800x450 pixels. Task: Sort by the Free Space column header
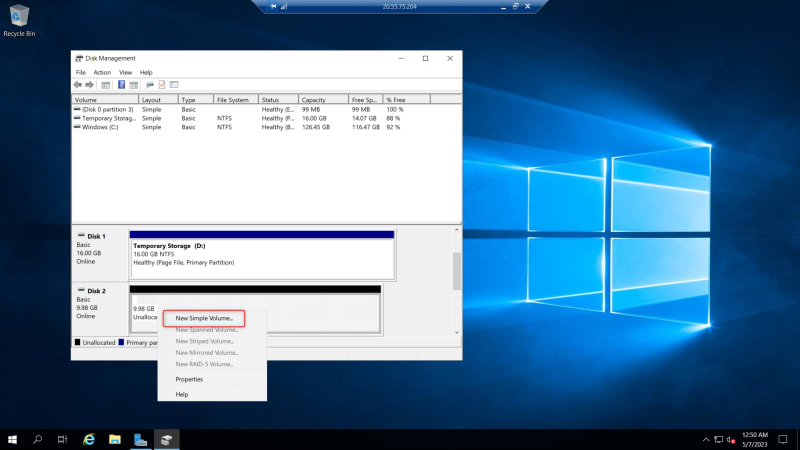click(365, 99)
